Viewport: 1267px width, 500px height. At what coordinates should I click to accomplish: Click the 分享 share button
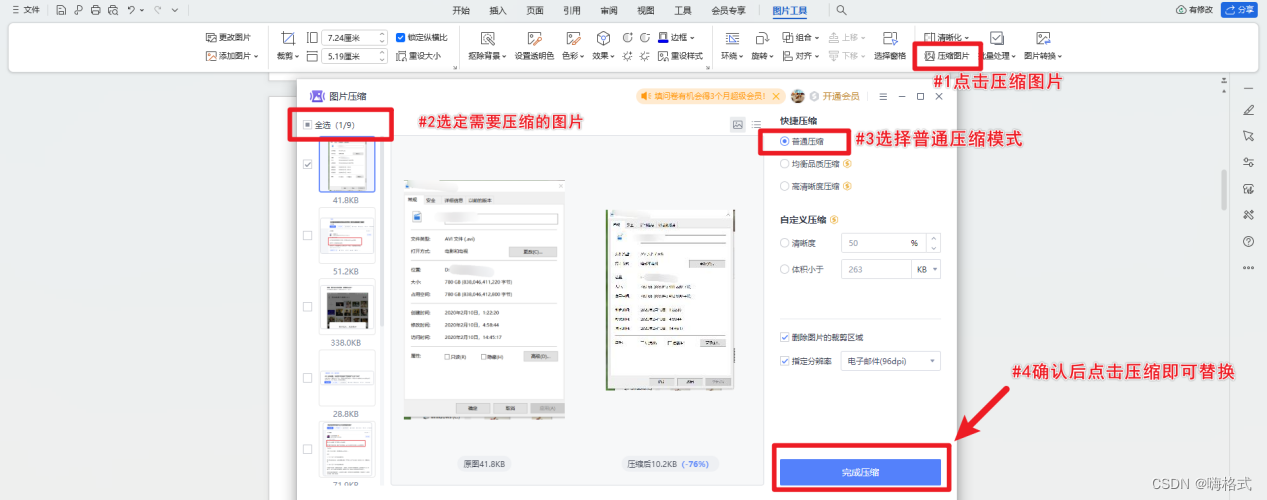tap(1240, 10)
